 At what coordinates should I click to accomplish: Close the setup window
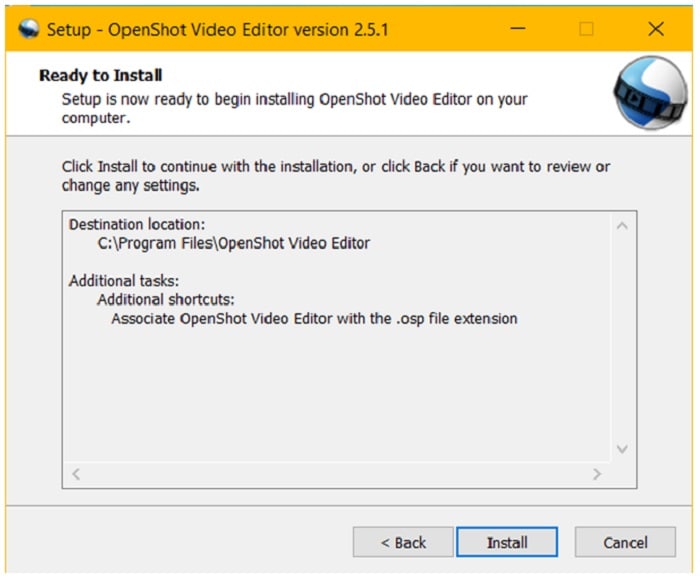[656, 29]
